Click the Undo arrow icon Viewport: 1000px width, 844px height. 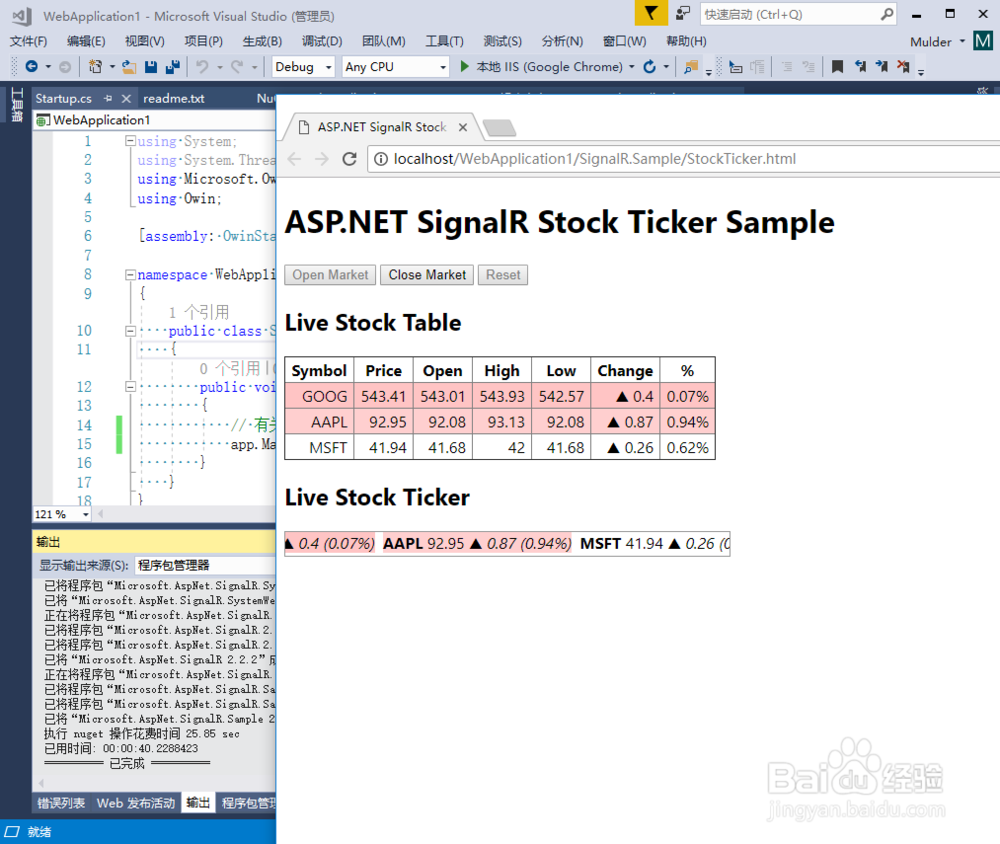click(202, 66)
